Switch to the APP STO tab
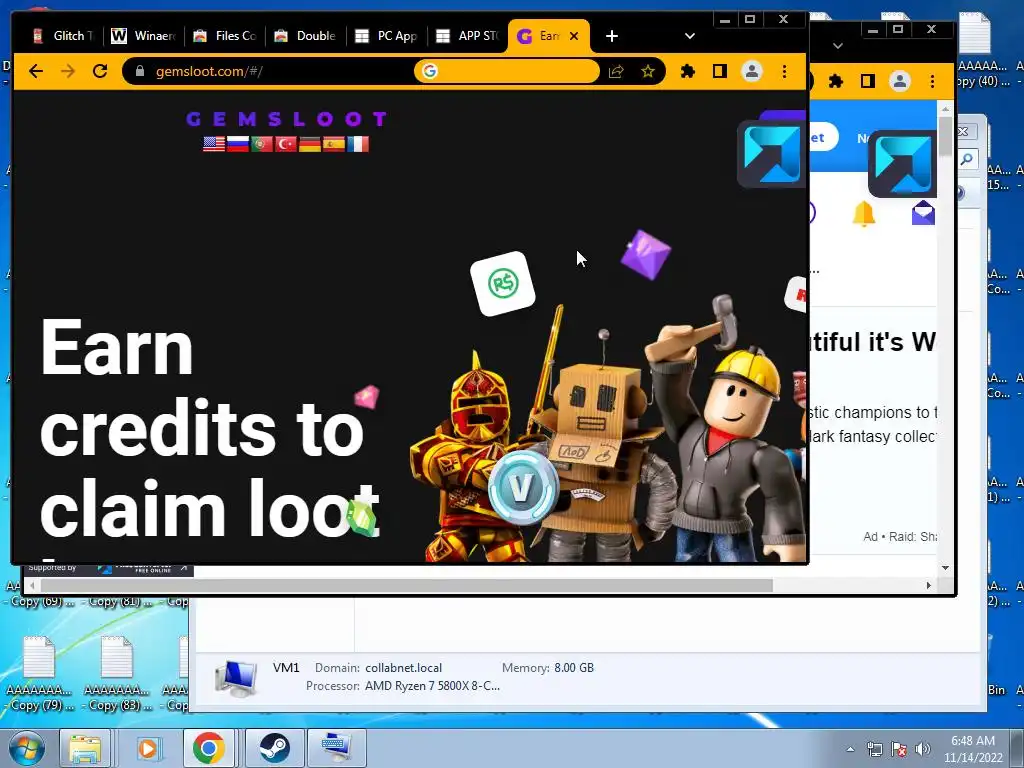 pyautogui.click(x=468, y=36)
